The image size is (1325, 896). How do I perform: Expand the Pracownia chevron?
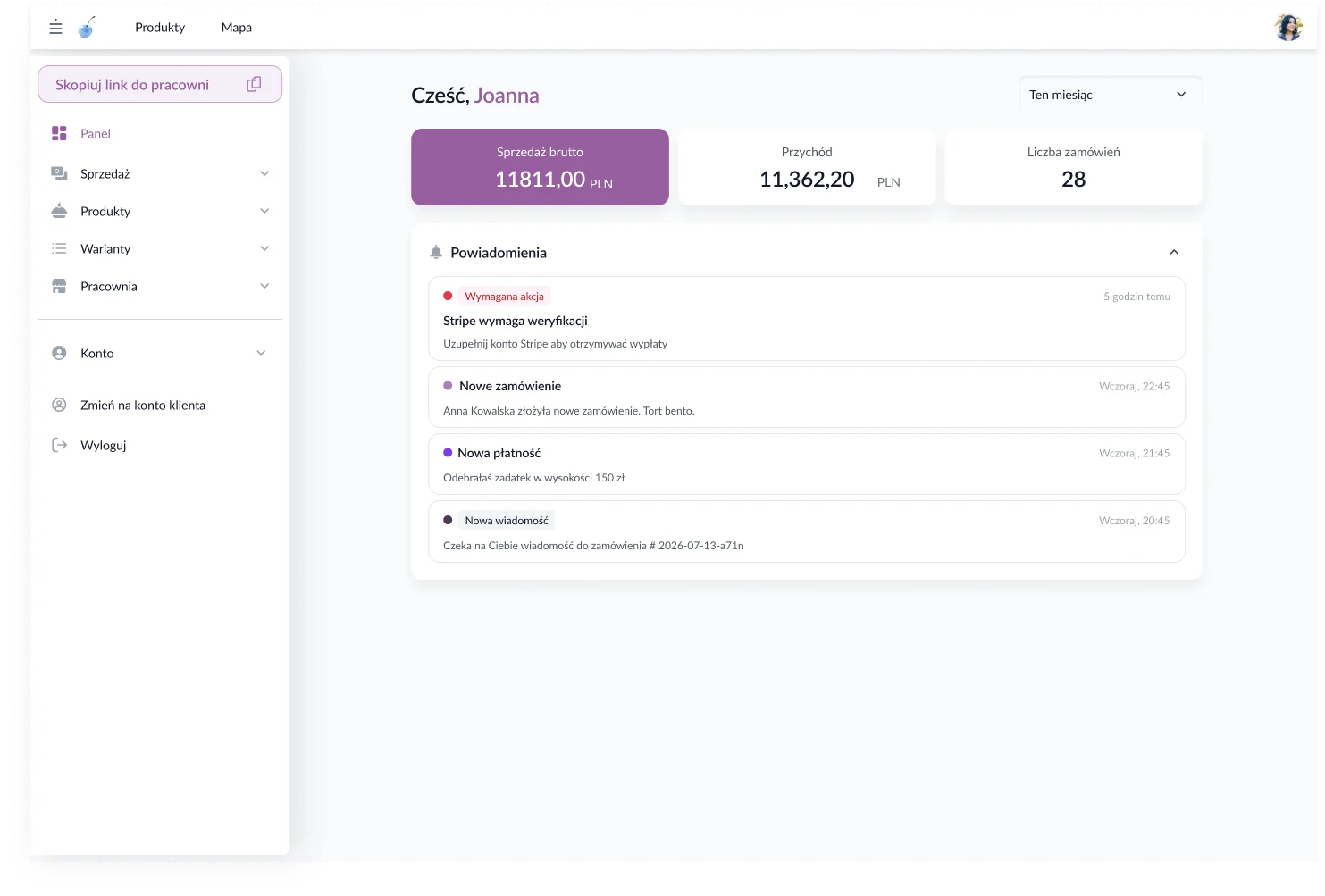[264, 286]
